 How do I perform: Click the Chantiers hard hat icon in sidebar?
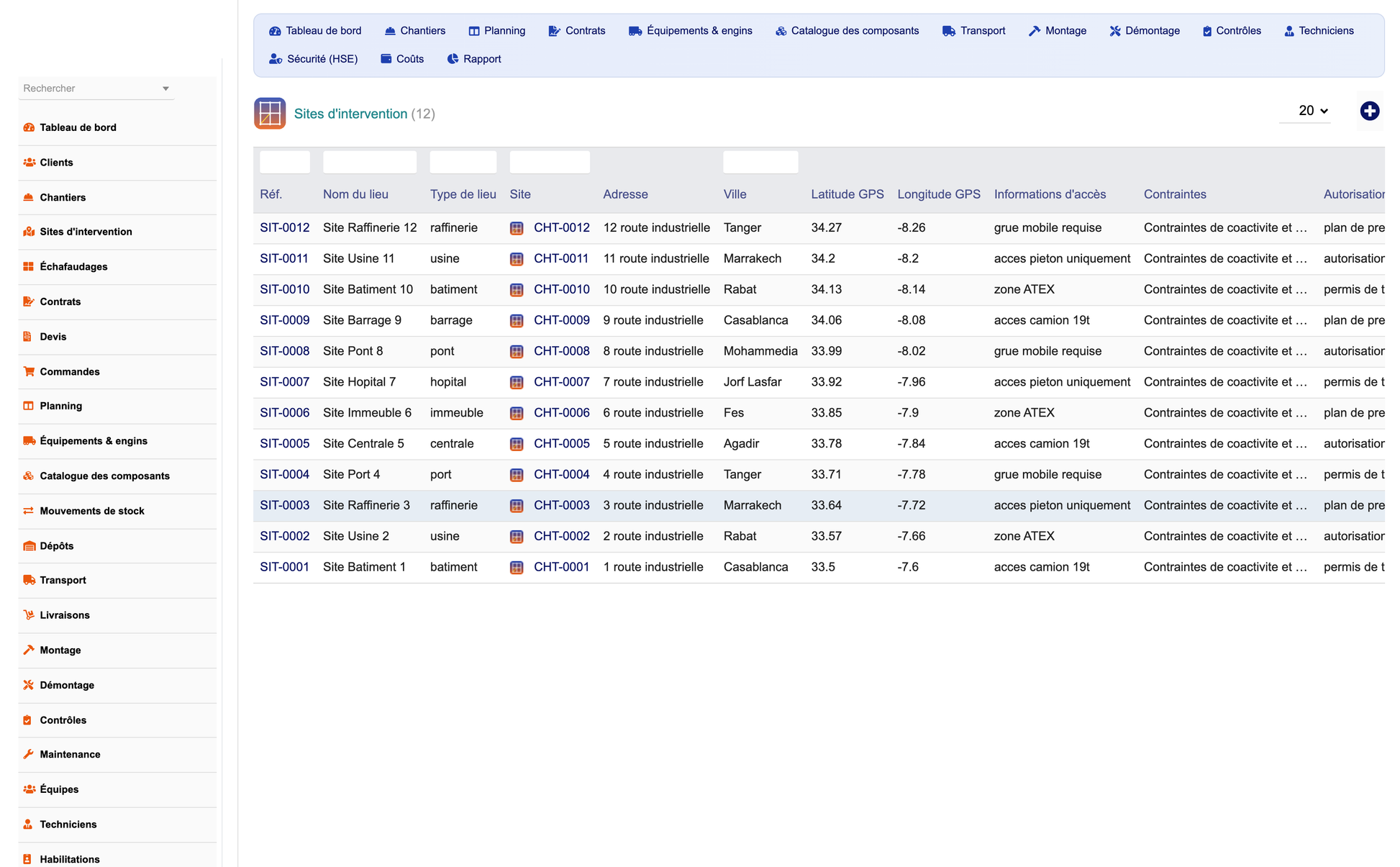click(29, 197)
